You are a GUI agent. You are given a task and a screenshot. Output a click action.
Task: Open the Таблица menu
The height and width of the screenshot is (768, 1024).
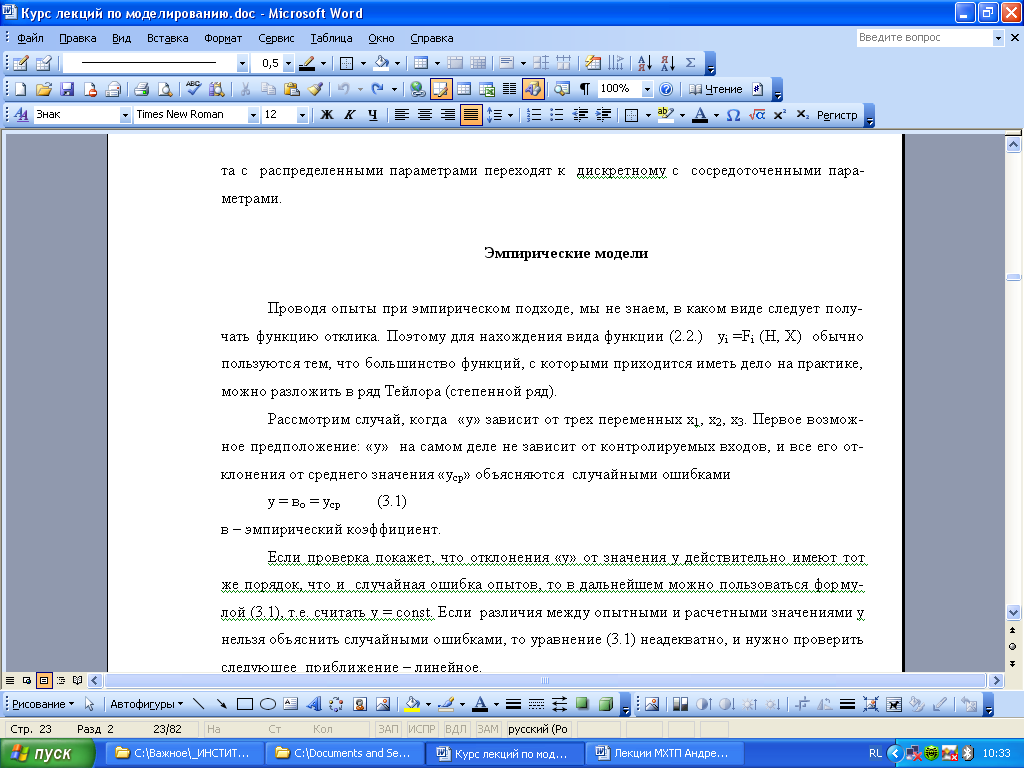[x=331, y=38]
